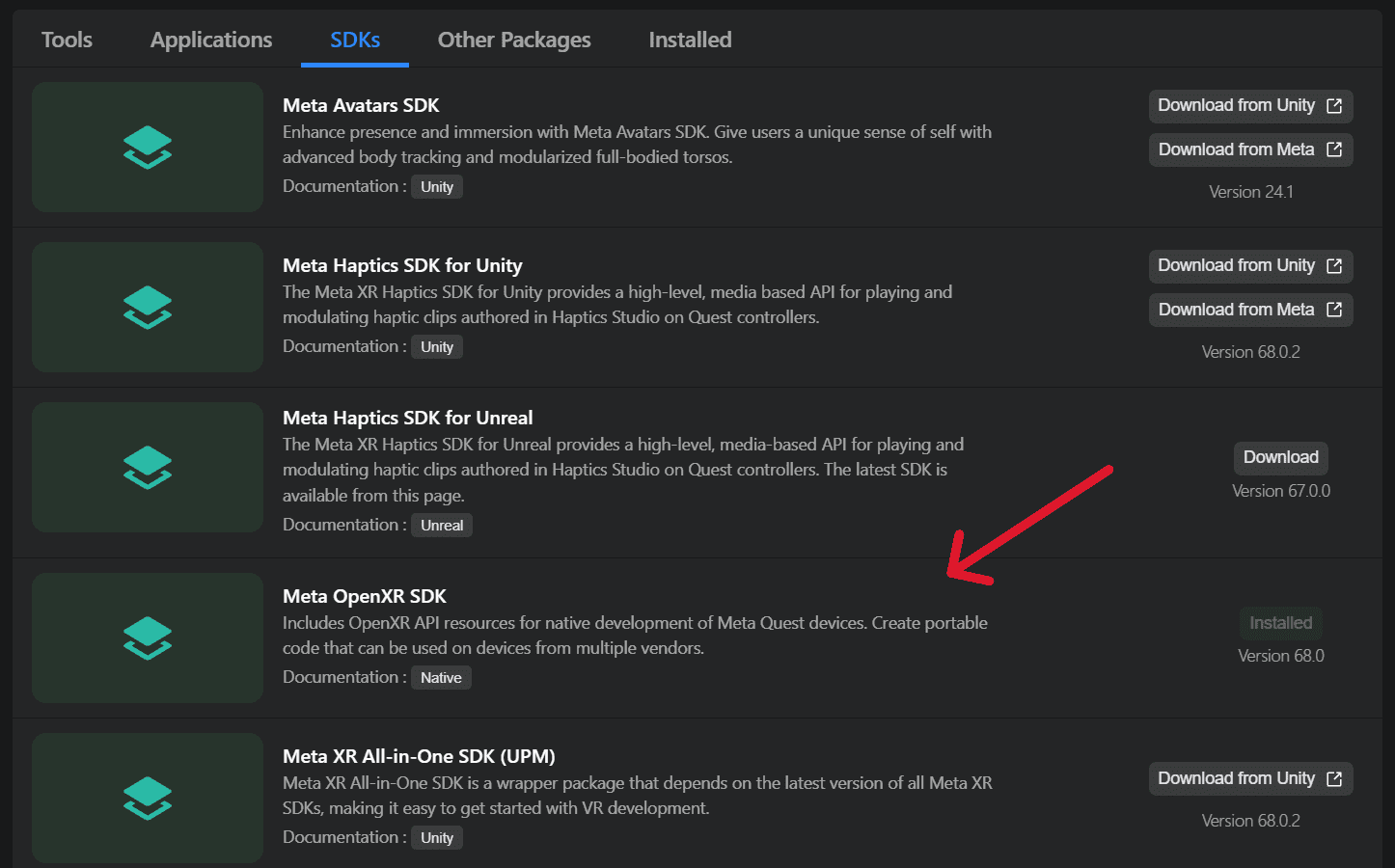Click the Meta Haptics SDK for Unreal thumbnail

pos(148,467)
